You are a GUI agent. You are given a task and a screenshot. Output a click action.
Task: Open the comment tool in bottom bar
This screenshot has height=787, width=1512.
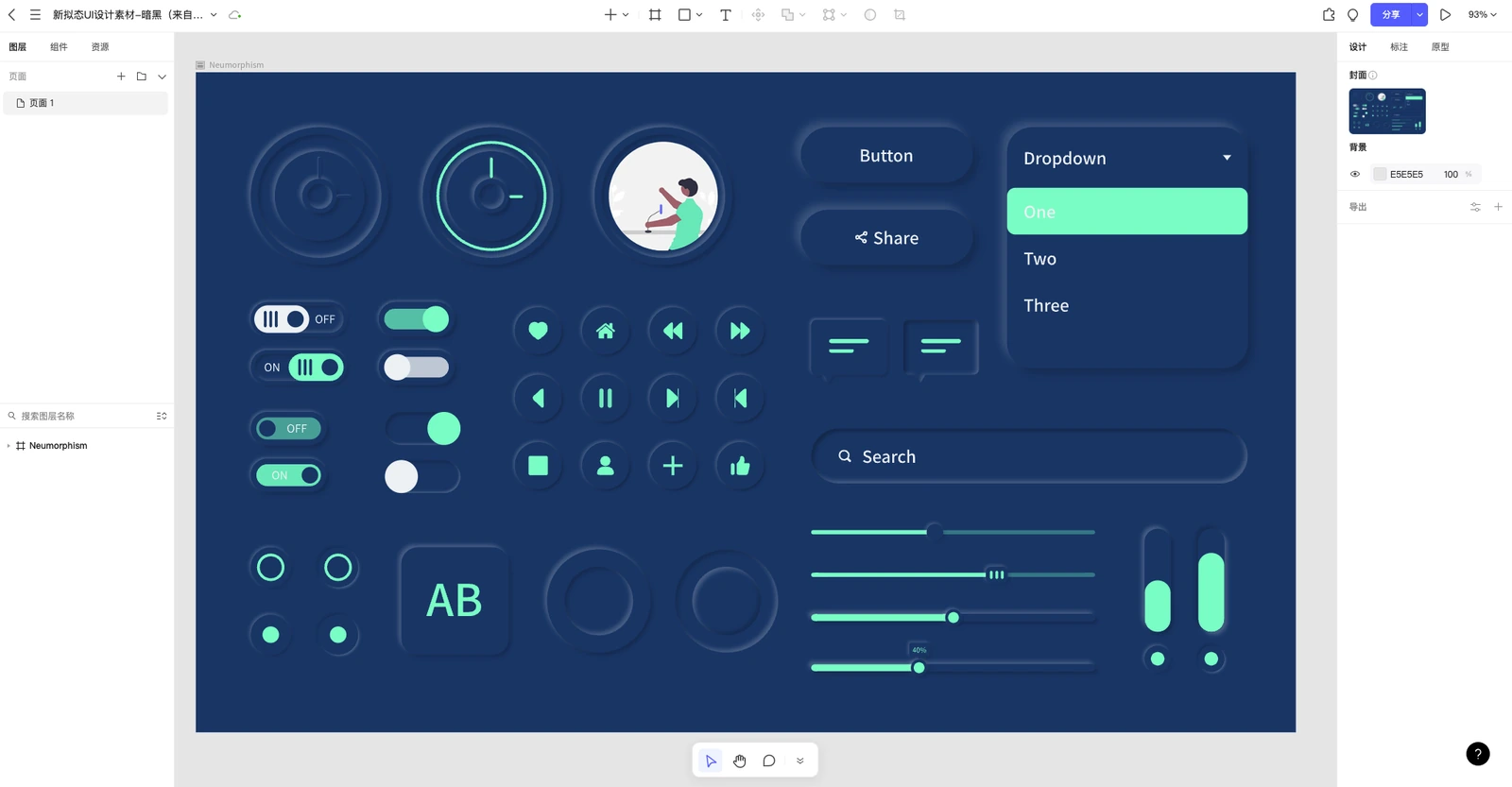[x=769, y=761]
